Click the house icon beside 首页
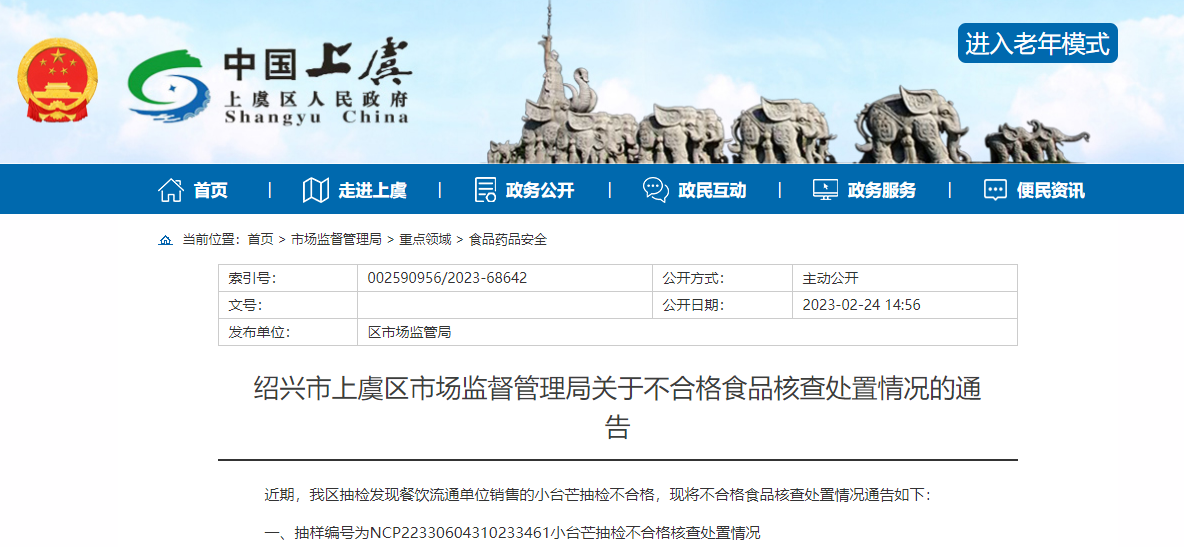This screenshot has height=547, width=1184. pos(171,190)
